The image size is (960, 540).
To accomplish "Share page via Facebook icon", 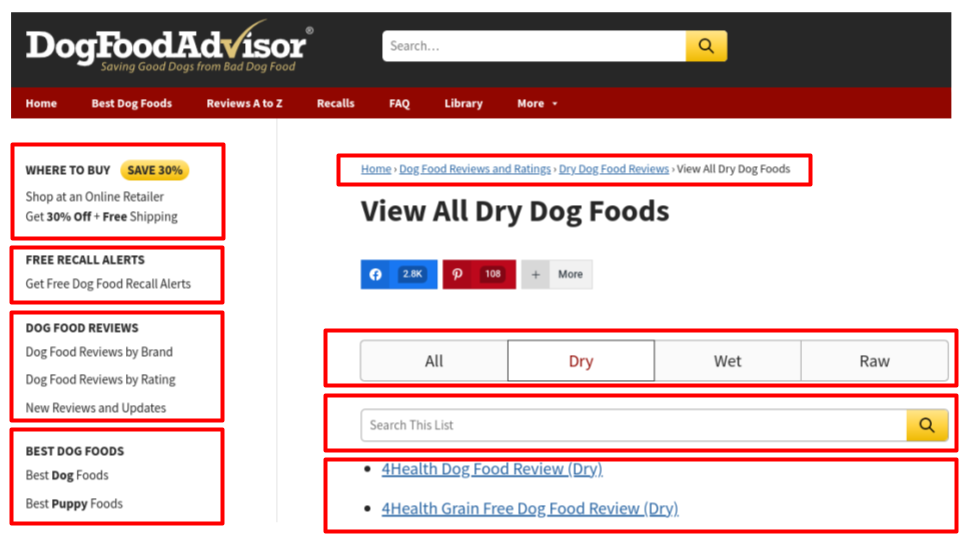I will tap(375, 274).
